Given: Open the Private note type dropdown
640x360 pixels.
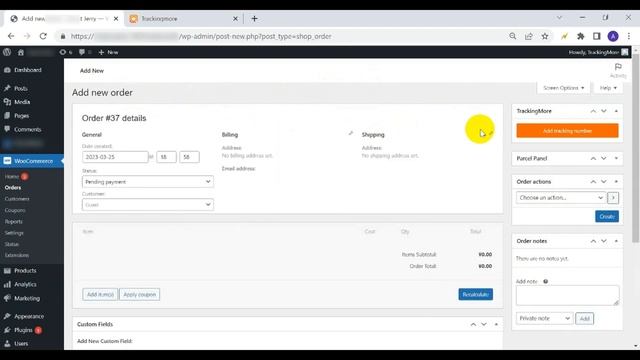Looking at the screenshot, I should click(544, 318).
